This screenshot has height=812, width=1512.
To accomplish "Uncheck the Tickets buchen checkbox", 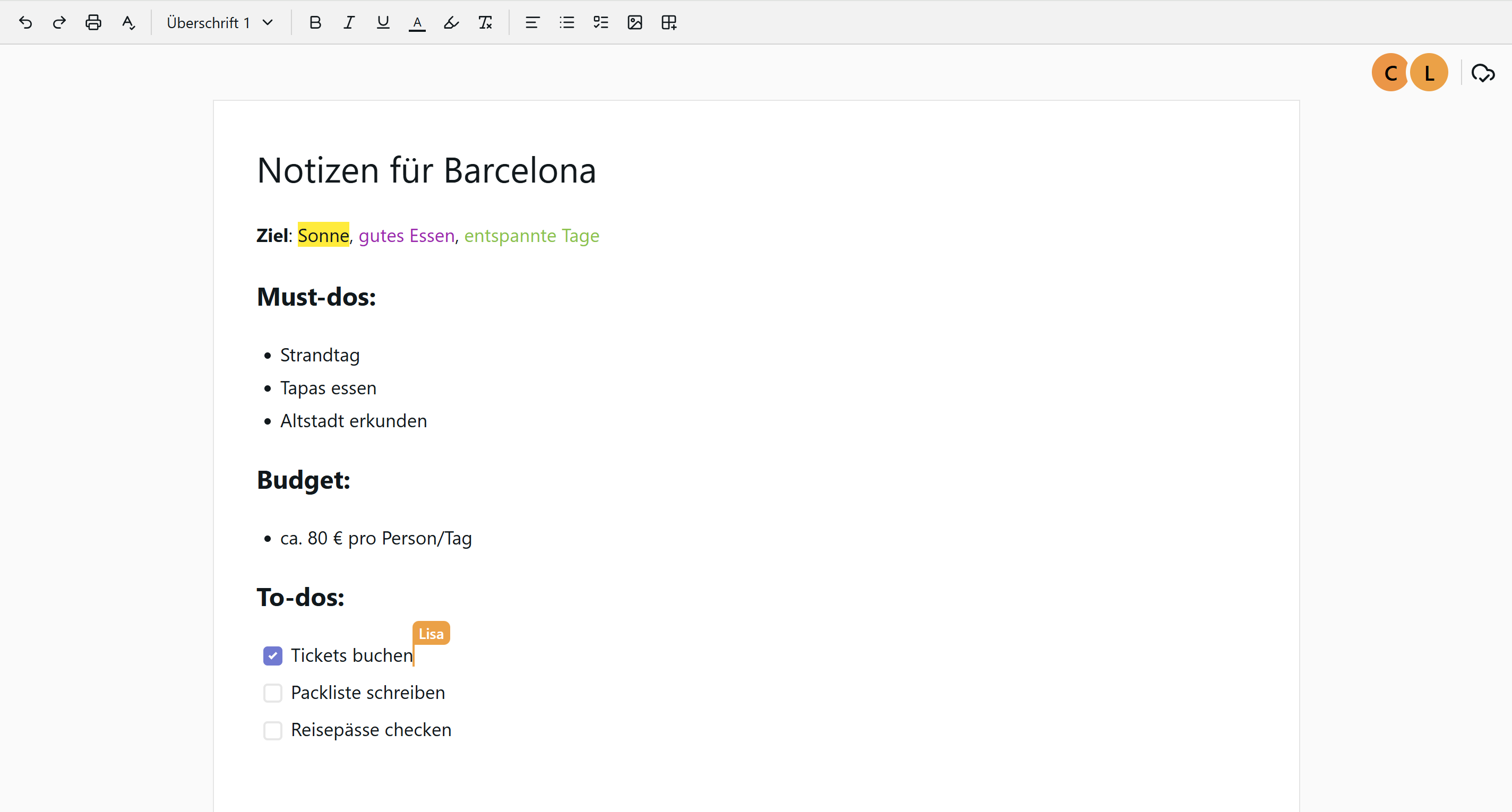I will pyautogui.click(x=273, y=655).
